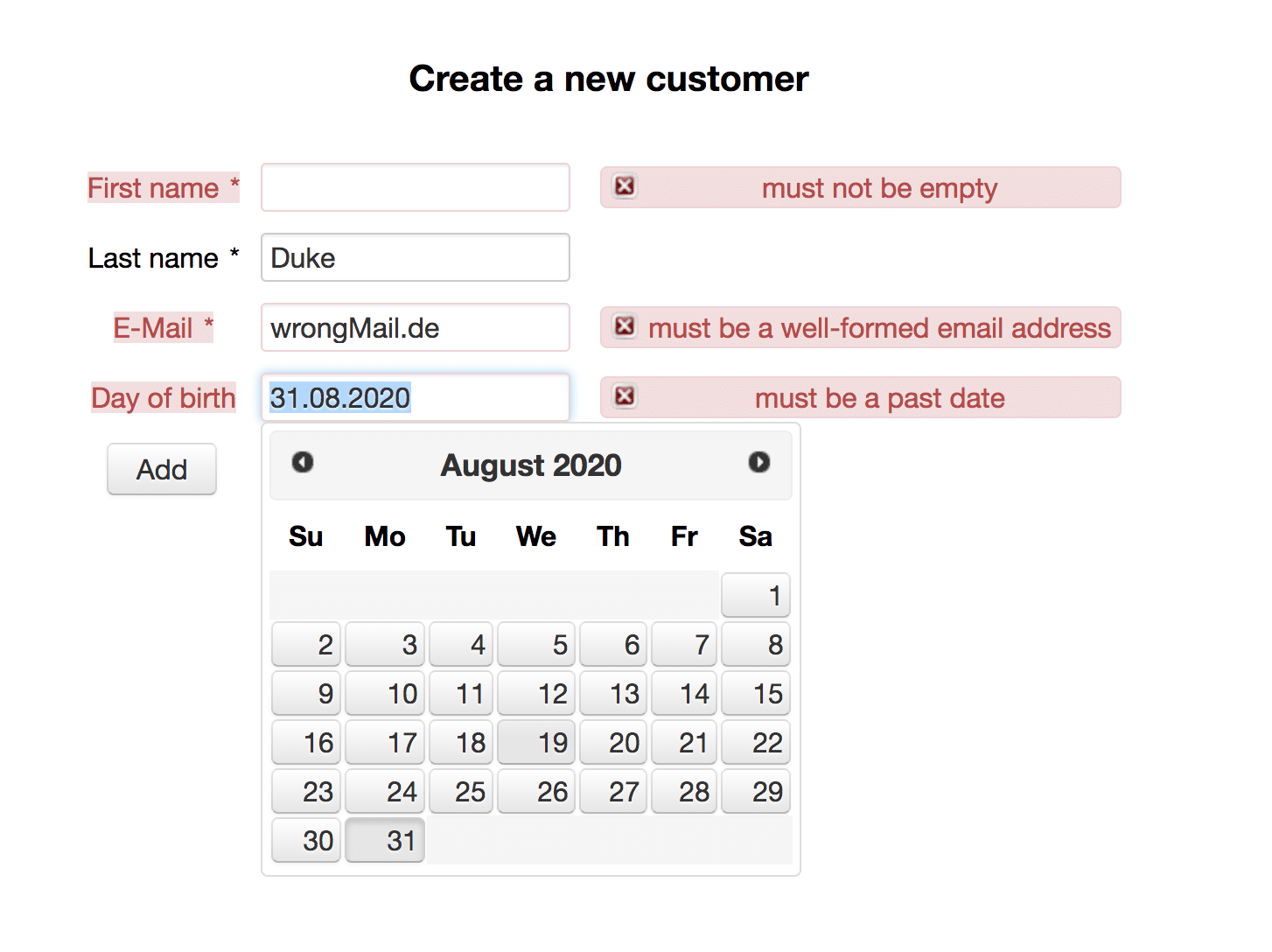Click into the Last name field
Screen dimensions: 1272x952
(x=416, y=257)
